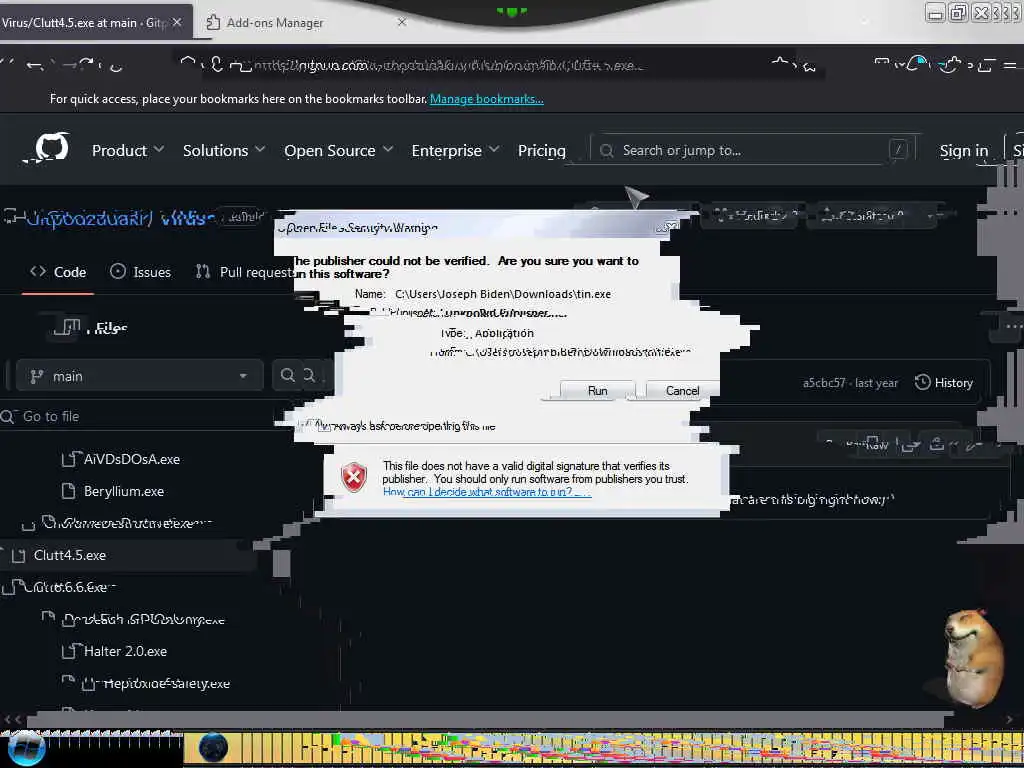Click the file icon beside Clutt4.5.exe
The height and width of the screenshot is (768, 1024).
pyautogui.click(x=18, y=556)
